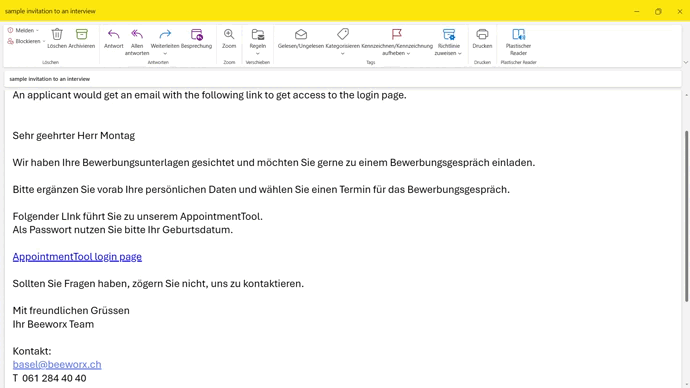Image resolution: width=690 pixels, height=388 pixels.
Task: Print the email with Drucken
Action: click(x=482, y=38)
